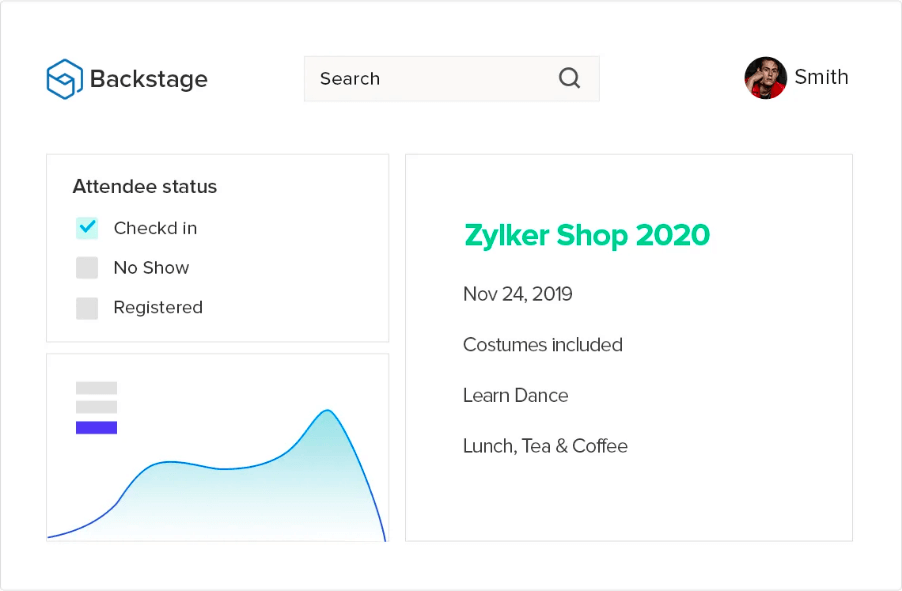902x591 pixels.
Task: Click the peak of the attendance chart
Action: coord(326,411)
